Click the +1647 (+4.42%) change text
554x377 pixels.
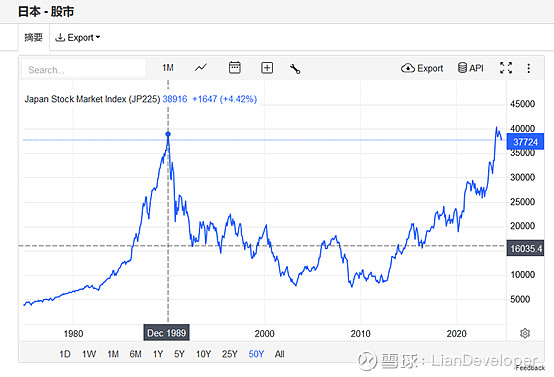click(225, 99)
